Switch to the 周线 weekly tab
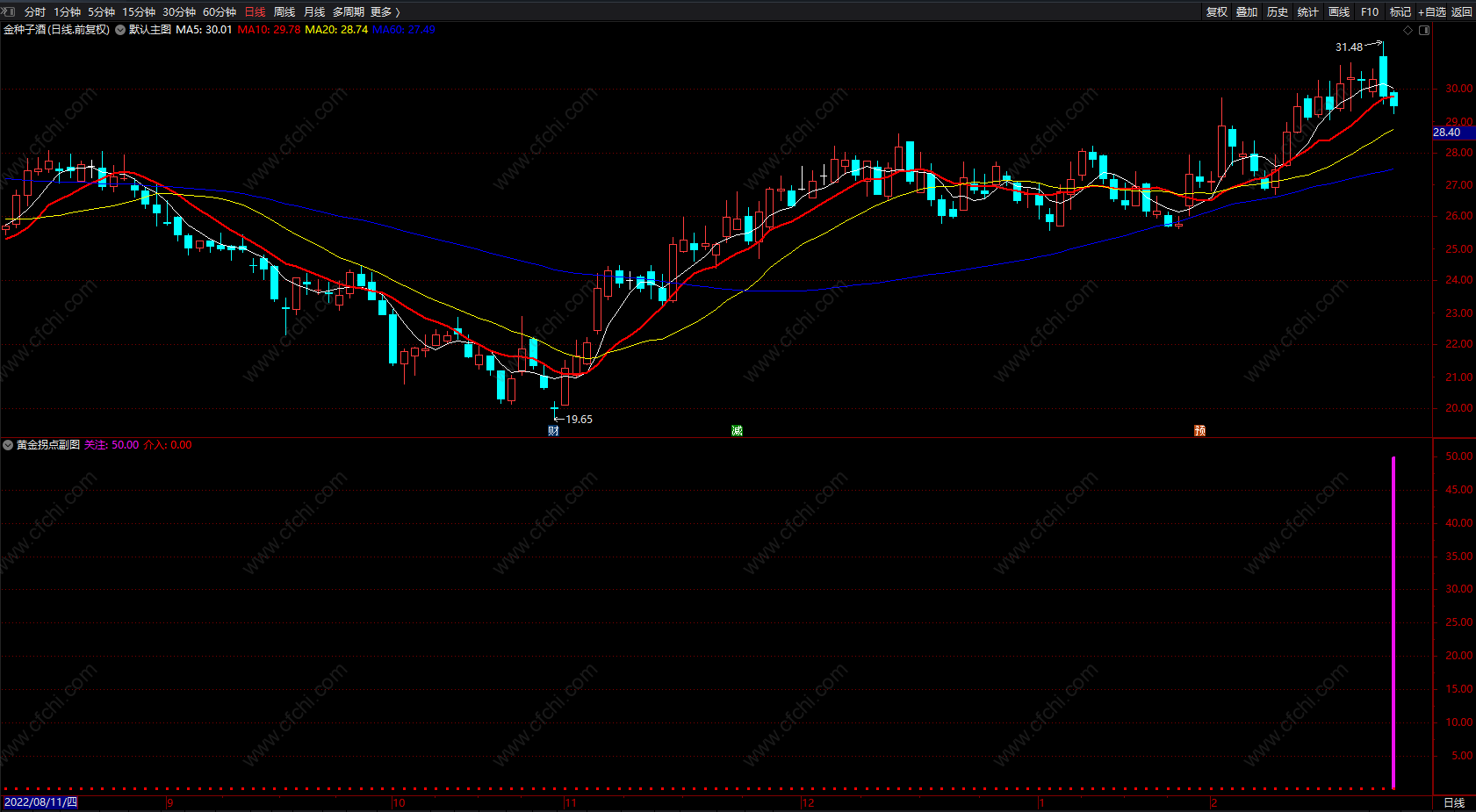 (284, 11)
